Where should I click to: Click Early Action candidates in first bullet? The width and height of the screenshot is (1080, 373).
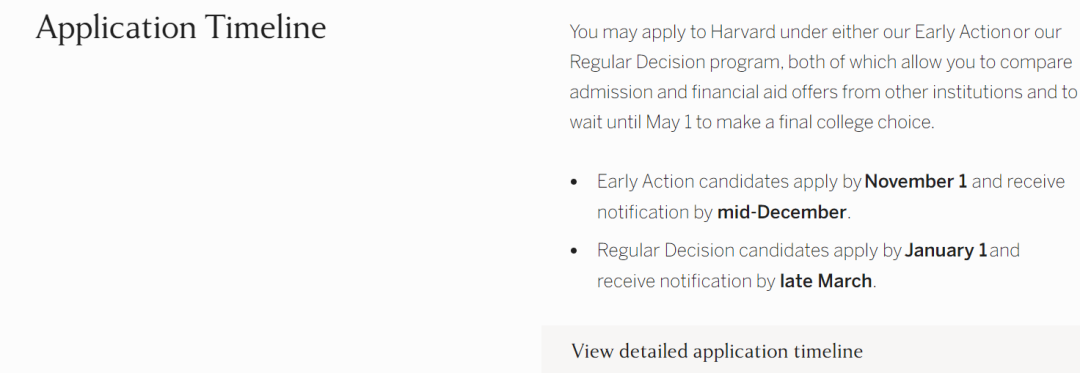[692, 182]
